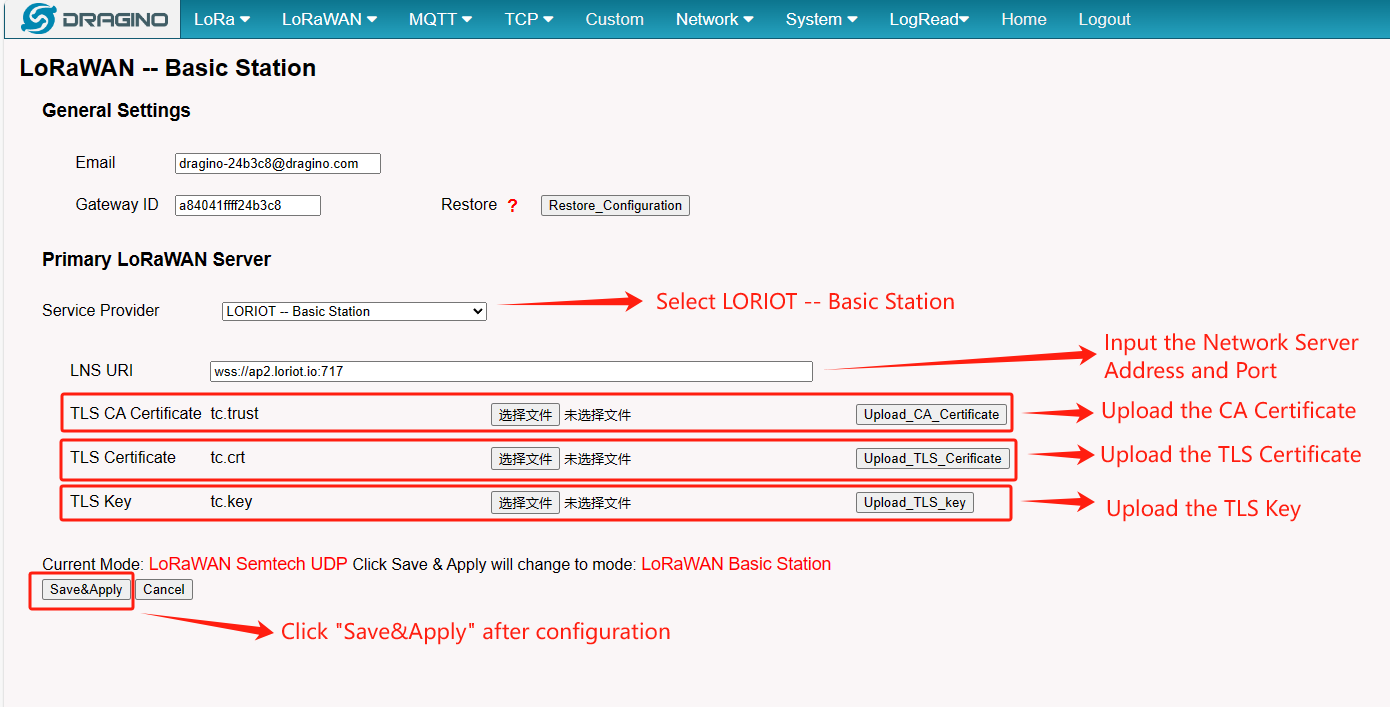Open the Network menu
1390x707 pixels.
(715, 19)
